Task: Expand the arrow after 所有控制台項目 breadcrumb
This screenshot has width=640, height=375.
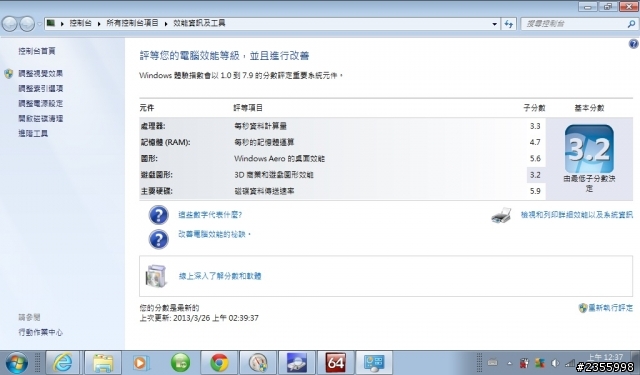Action: 166,24
